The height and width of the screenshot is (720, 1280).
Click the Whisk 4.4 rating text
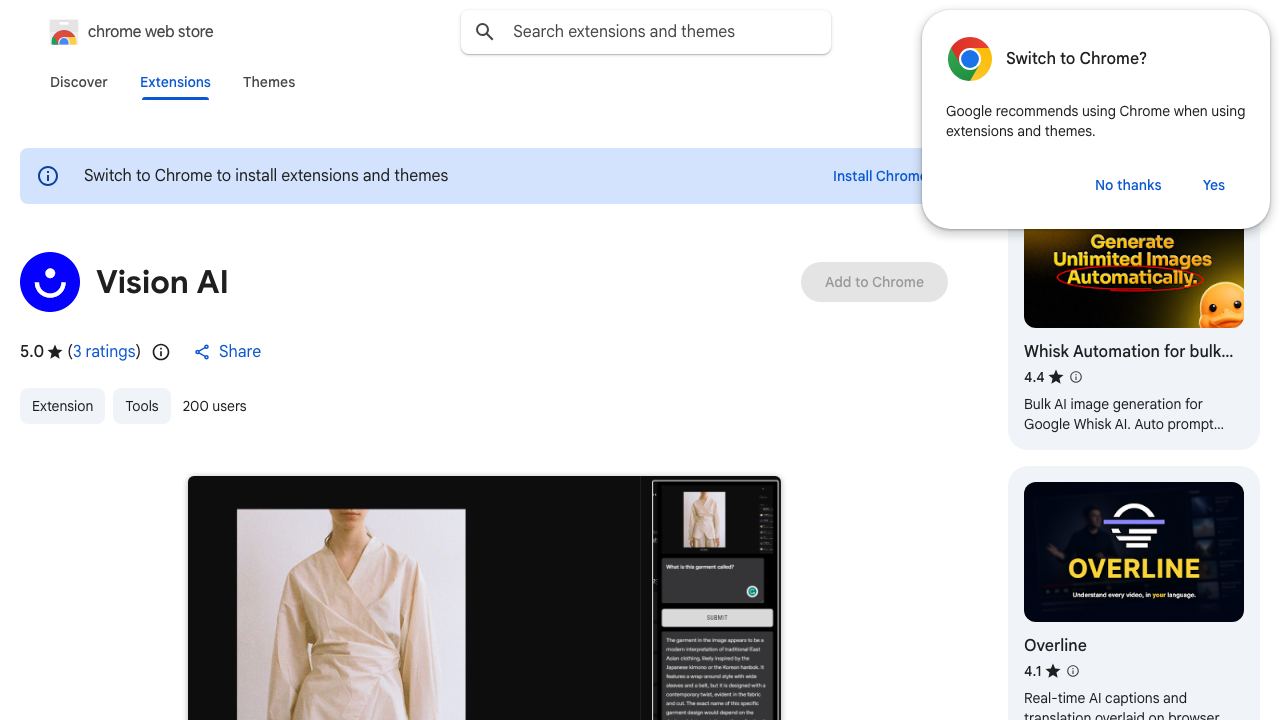coord(1034,377)
